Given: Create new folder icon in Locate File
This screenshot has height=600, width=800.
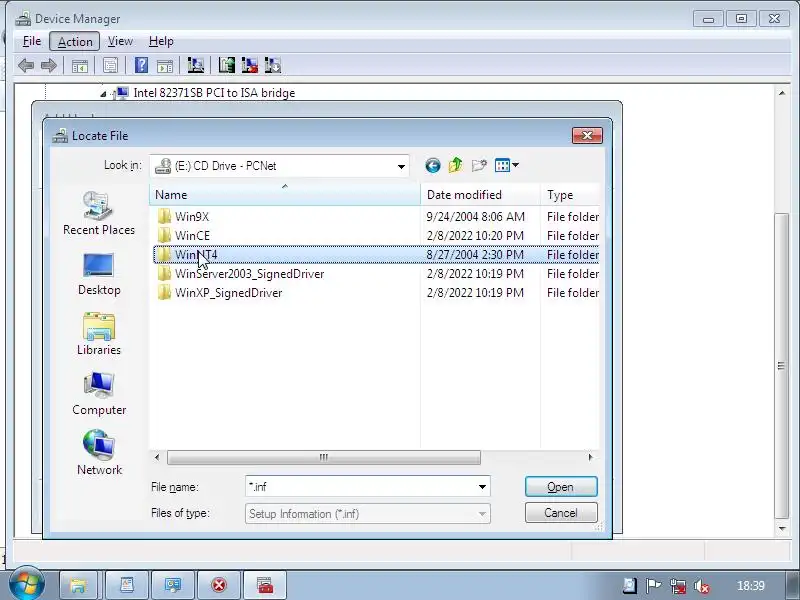Looking at the screenshot, I should pos(479,165).
